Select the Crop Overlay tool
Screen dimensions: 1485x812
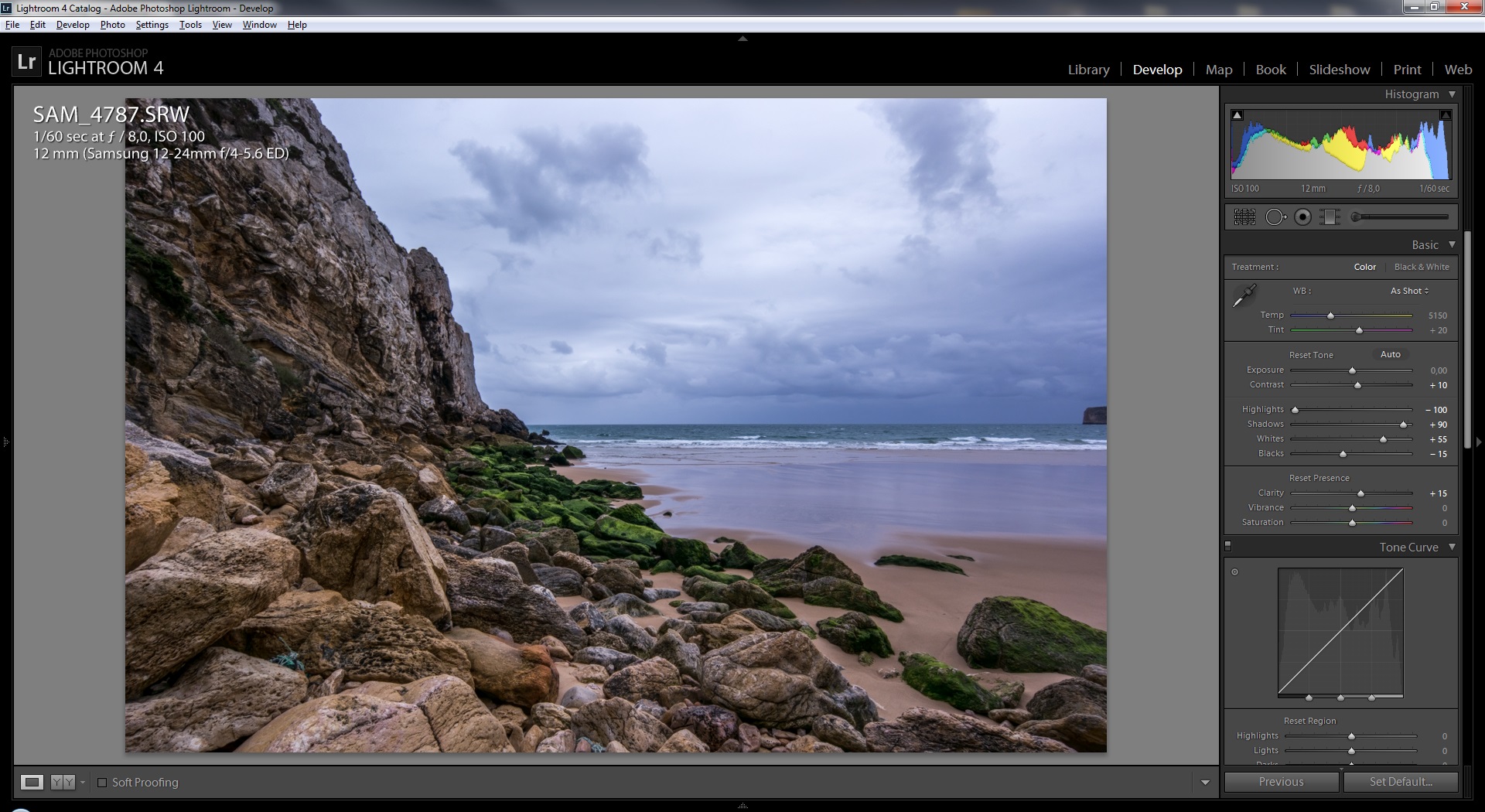point(1244,217)
